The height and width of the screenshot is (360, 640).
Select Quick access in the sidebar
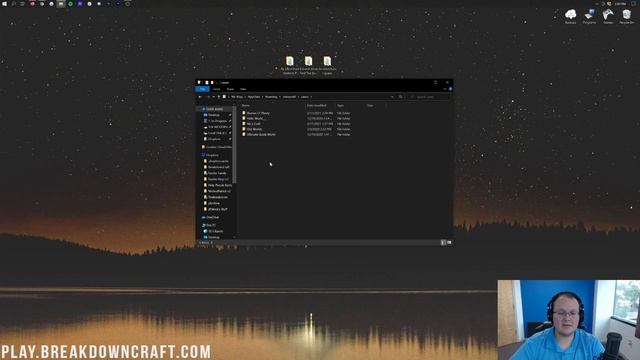pos(214,109)
